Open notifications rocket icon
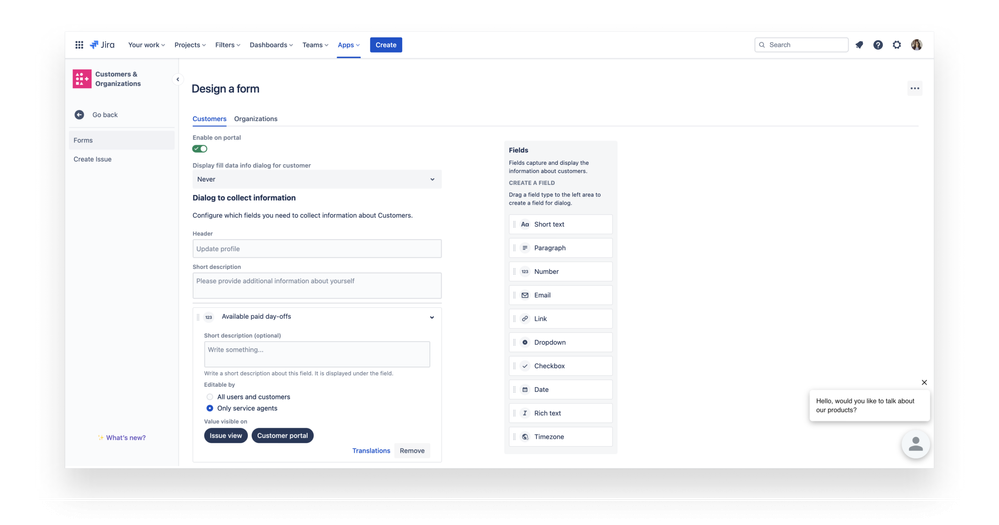This screenshot has height=525, width=999. (x=859, y=45)
